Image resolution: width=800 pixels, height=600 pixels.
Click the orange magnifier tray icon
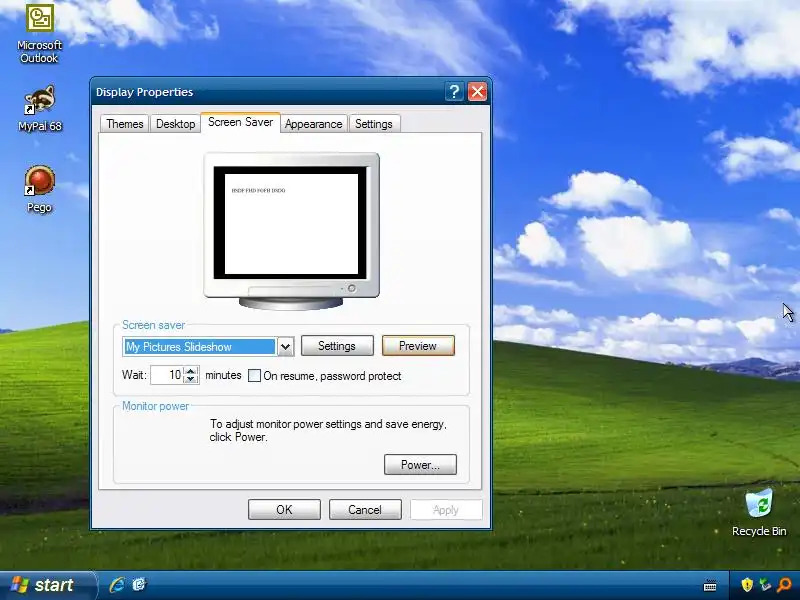784,585
